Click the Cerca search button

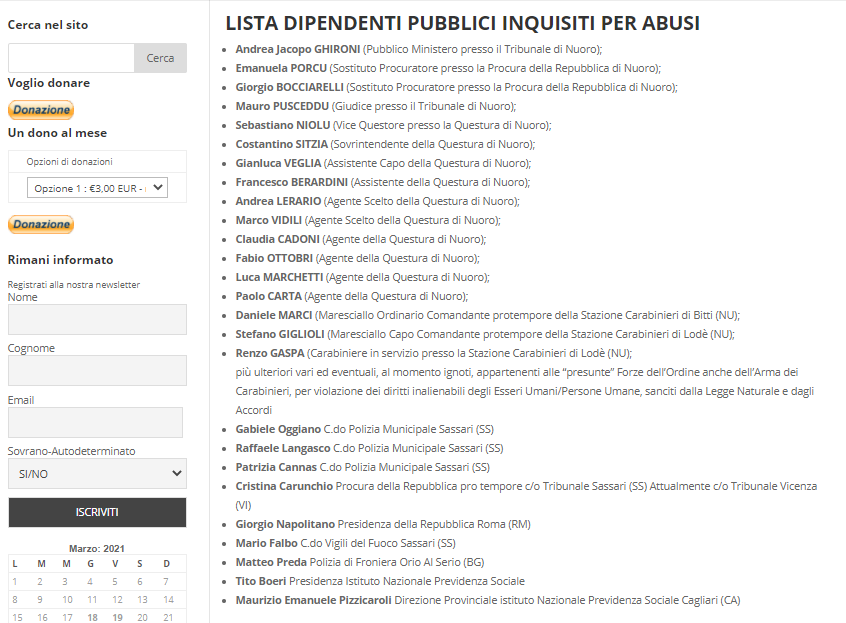160,58
